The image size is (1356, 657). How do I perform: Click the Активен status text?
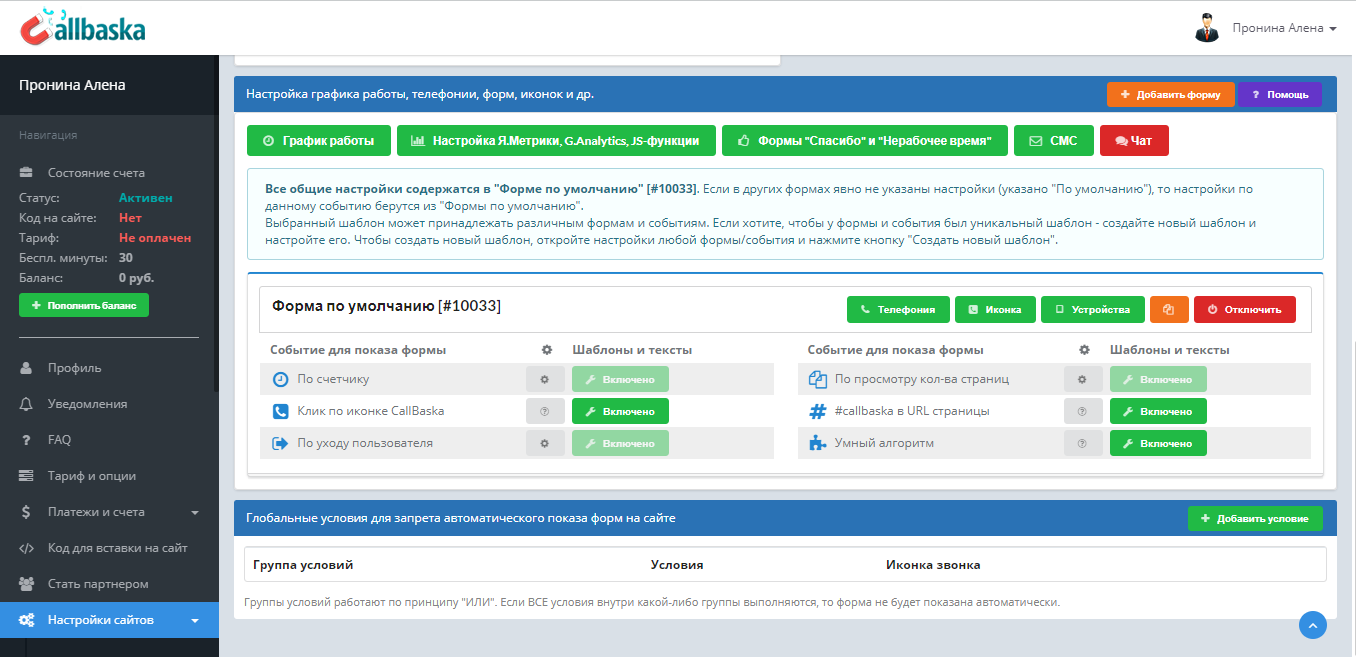tap(146, 198)
